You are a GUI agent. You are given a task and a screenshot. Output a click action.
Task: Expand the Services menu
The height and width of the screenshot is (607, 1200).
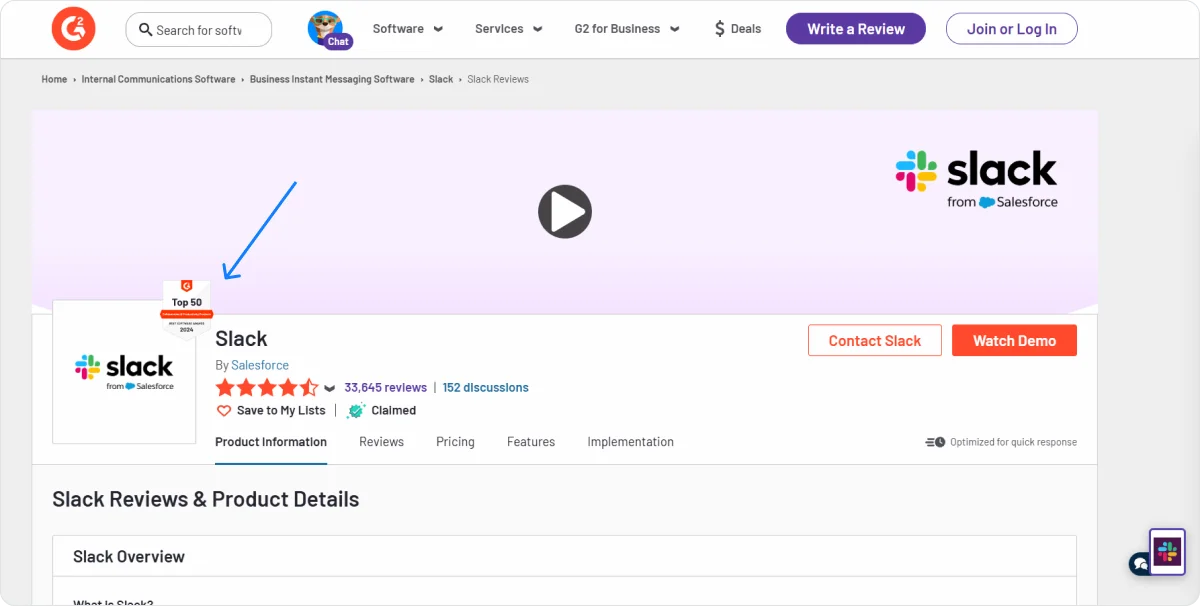(x=508, y=29)
